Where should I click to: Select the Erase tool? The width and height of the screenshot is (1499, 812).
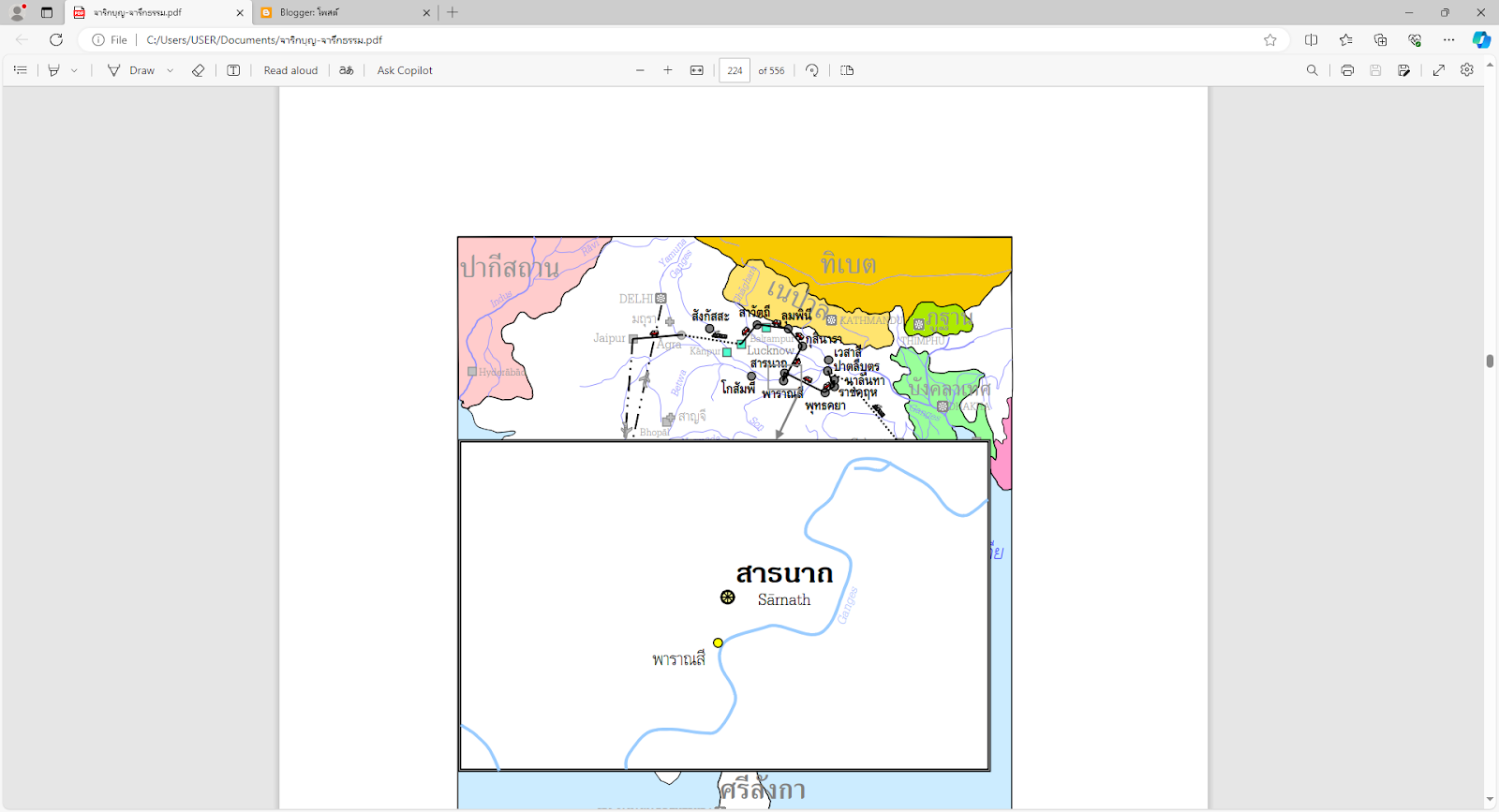tap(198, 70)
